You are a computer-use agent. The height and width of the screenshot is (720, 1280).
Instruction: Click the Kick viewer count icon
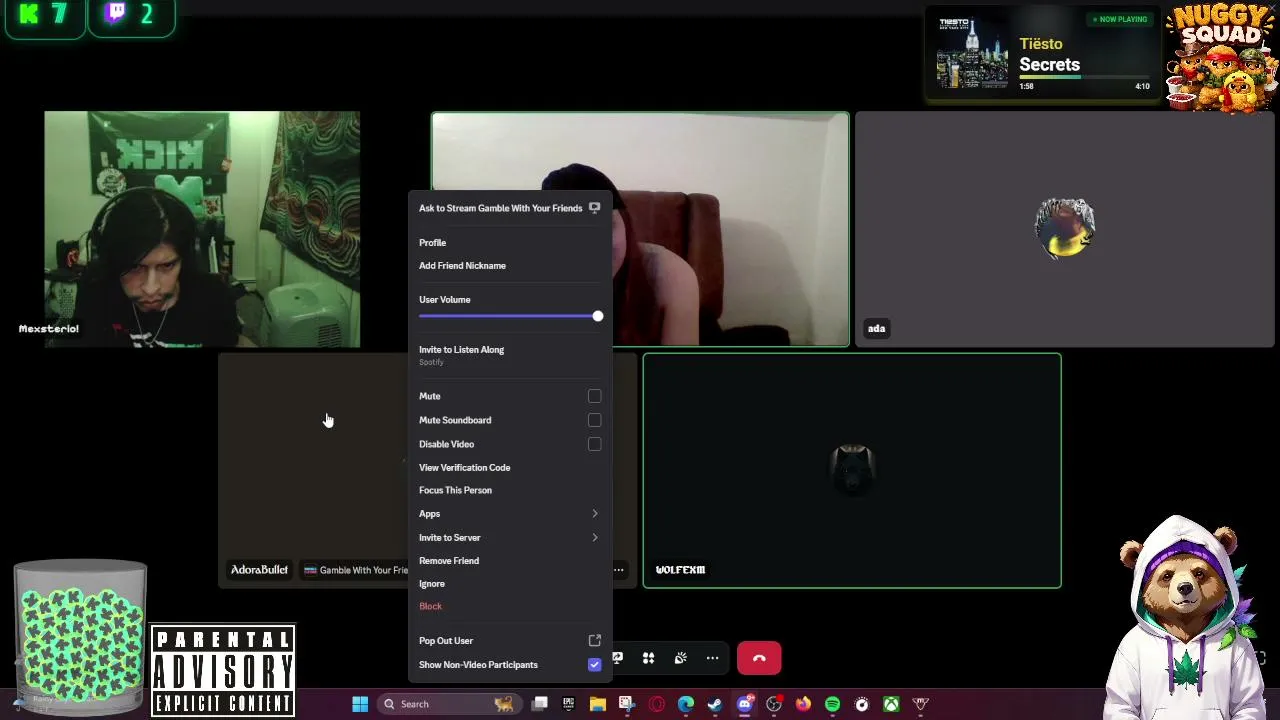(x=29, y=14)
